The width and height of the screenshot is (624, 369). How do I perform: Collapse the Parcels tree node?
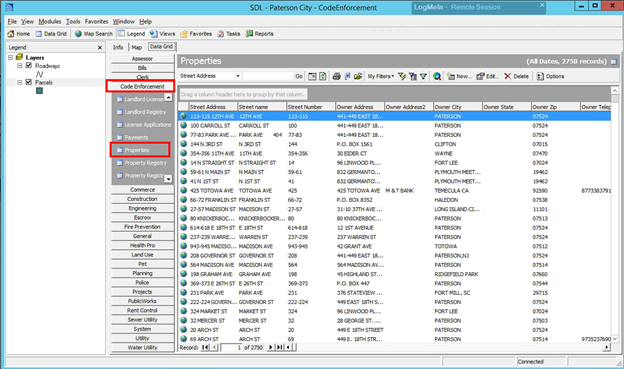pyautogui.click(x=20, y=82)
